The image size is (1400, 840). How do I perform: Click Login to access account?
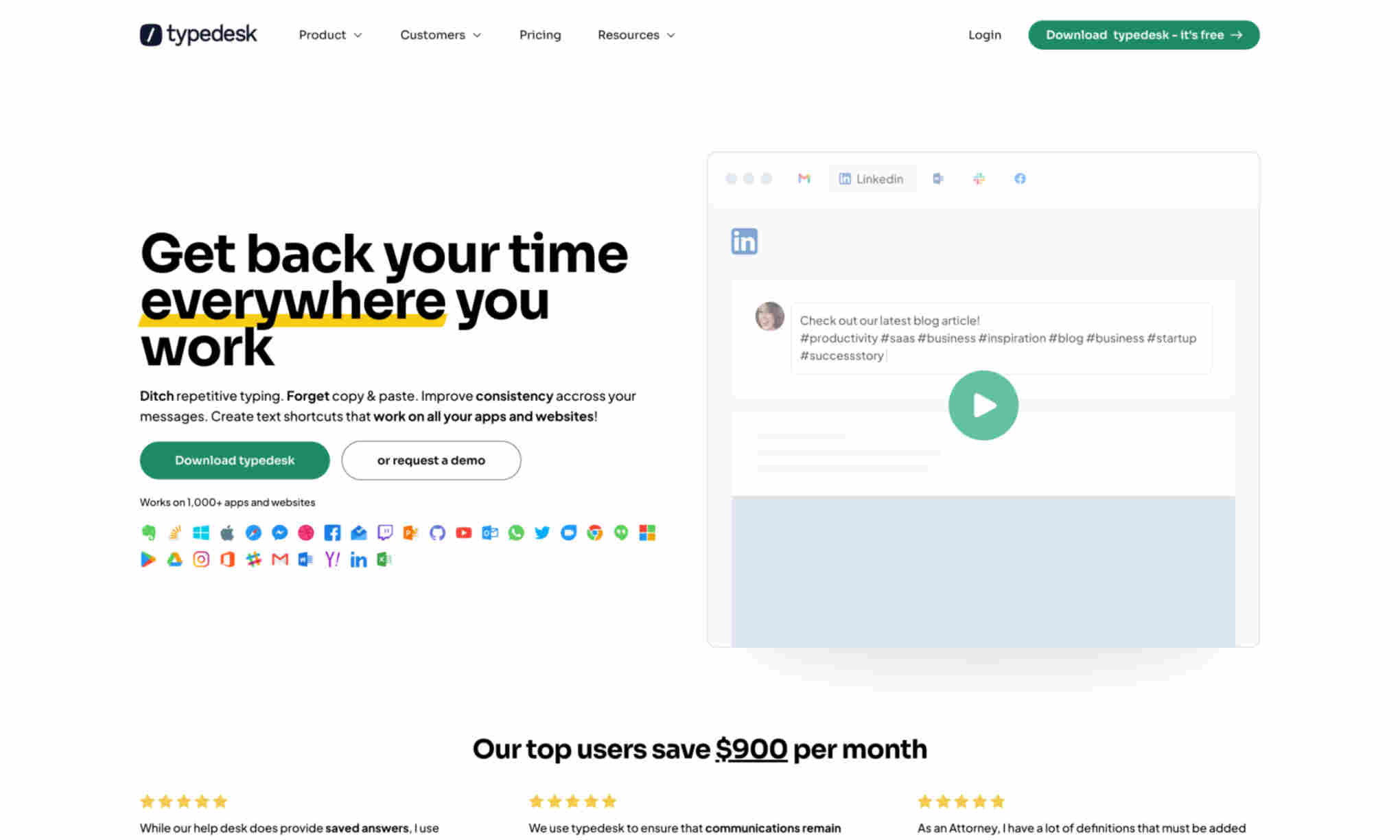pyautogui.click(x=984, y=35)
